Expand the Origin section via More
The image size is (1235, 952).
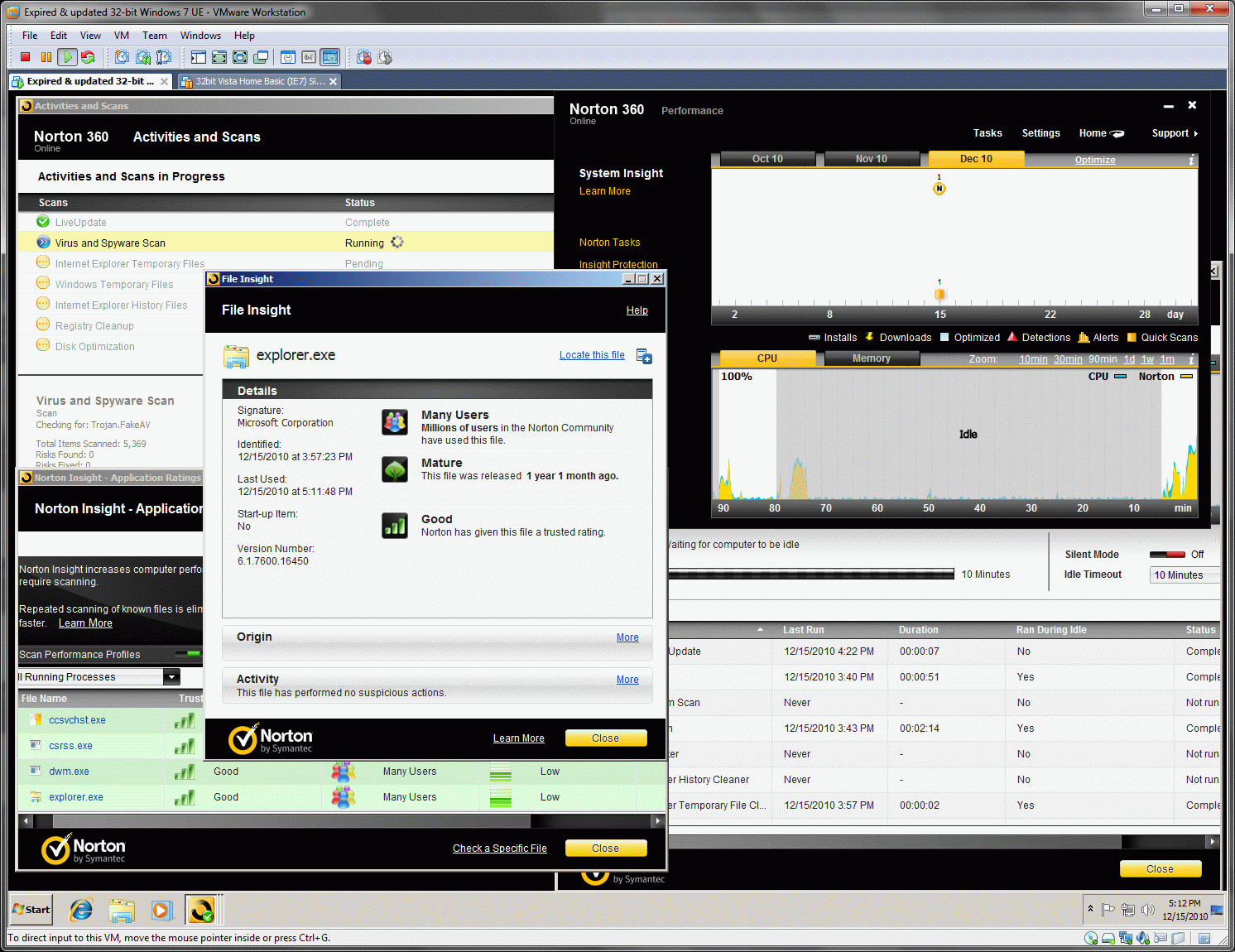point(627,637)
